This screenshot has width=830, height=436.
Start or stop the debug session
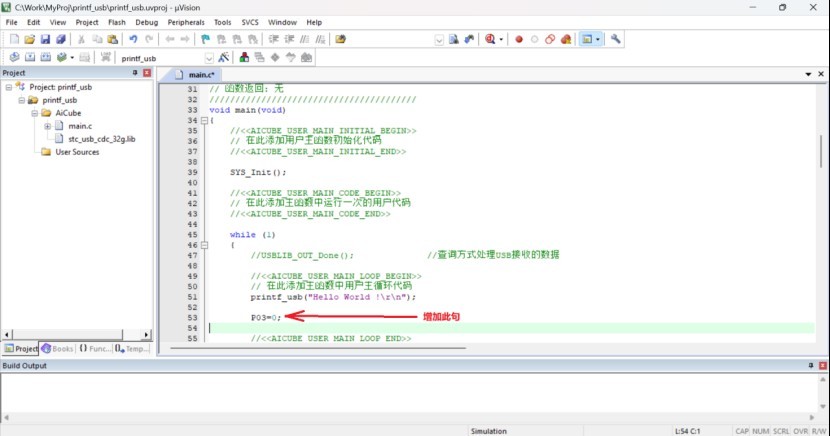490,39
